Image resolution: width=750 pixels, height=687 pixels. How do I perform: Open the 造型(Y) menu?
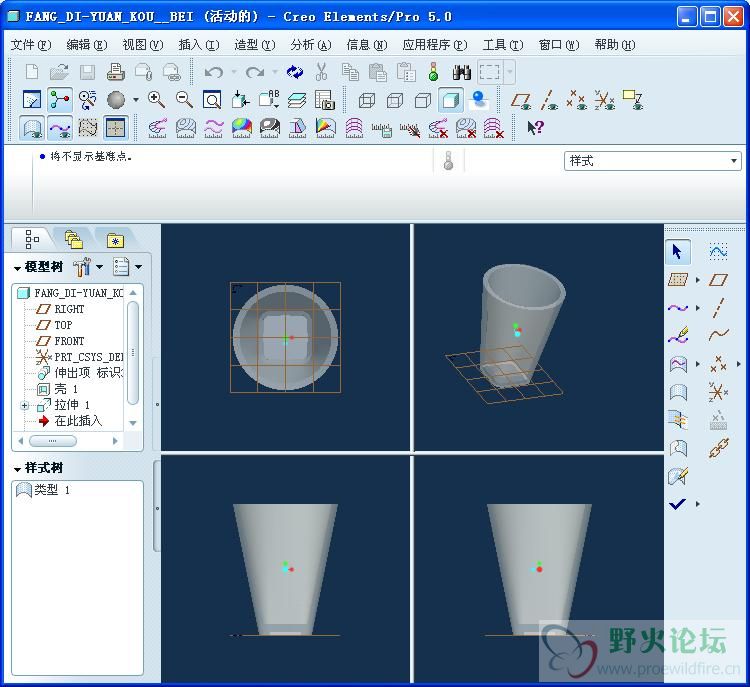pyautogui.click(x=254, y=45)
